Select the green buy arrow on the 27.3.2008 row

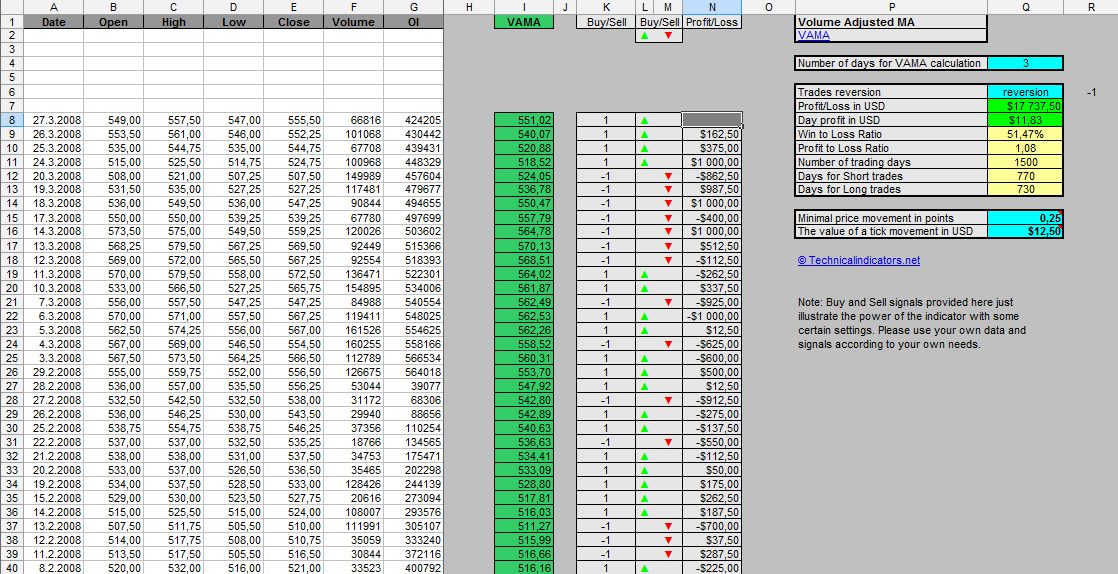pyautogui.click(x=645, y=121)
